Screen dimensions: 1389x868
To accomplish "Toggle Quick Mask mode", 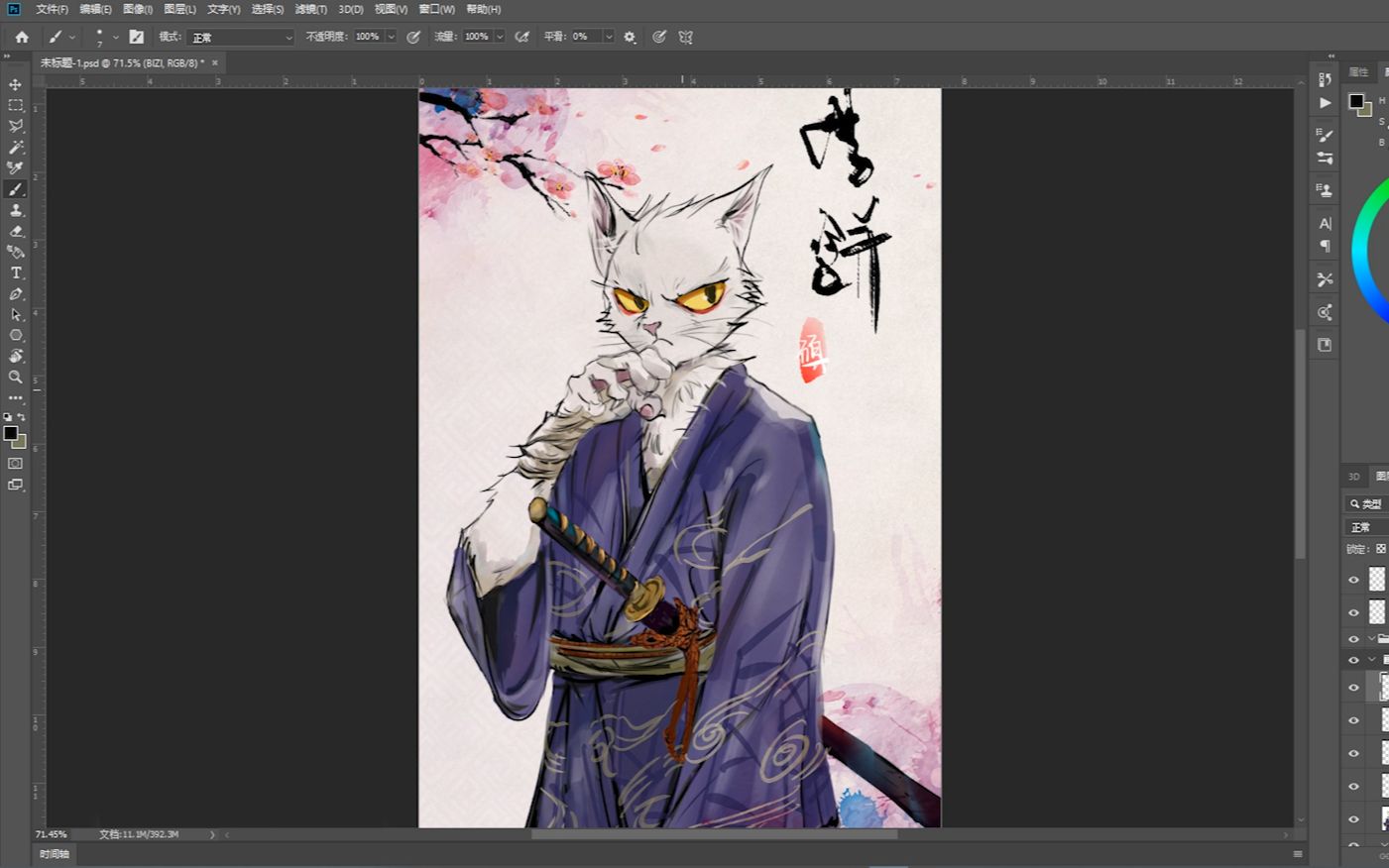I will (15, 464).
